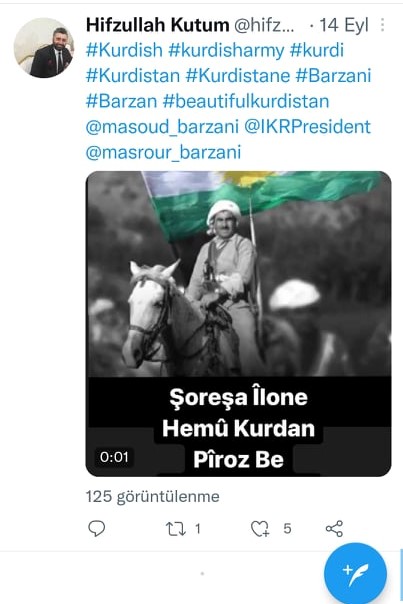Screen dimensions: 403x604
Task: Open the Hifzullah Kutum display name
Action: (158, 25)
